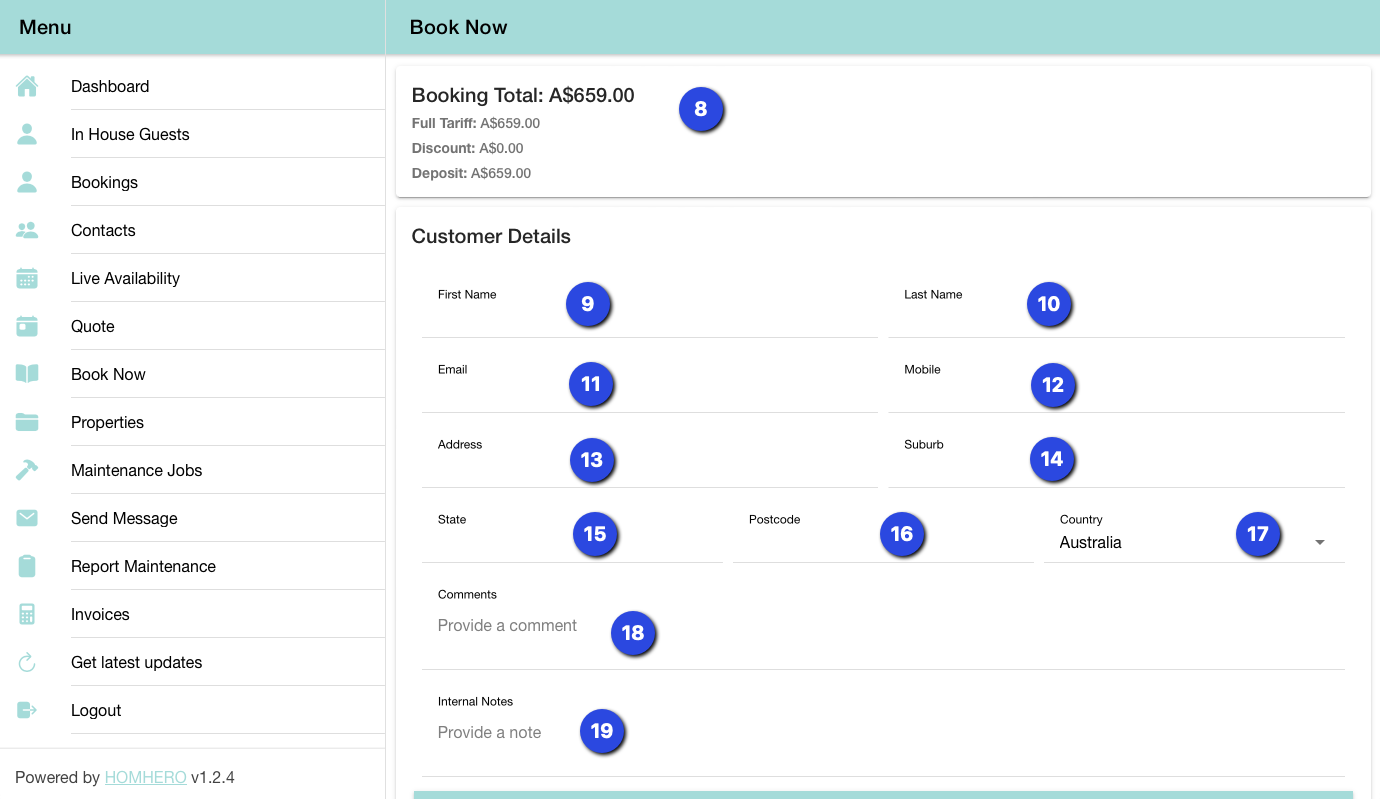Expand the Country dropdown arrow

(x=1319, y=543)
